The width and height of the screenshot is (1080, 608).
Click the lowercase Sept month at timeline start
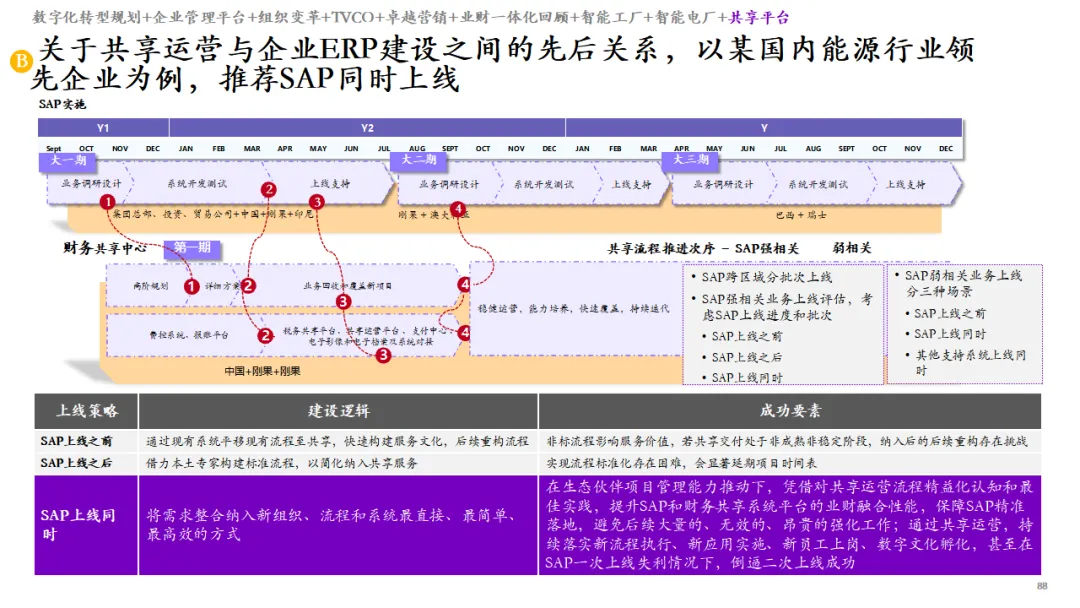53,148
